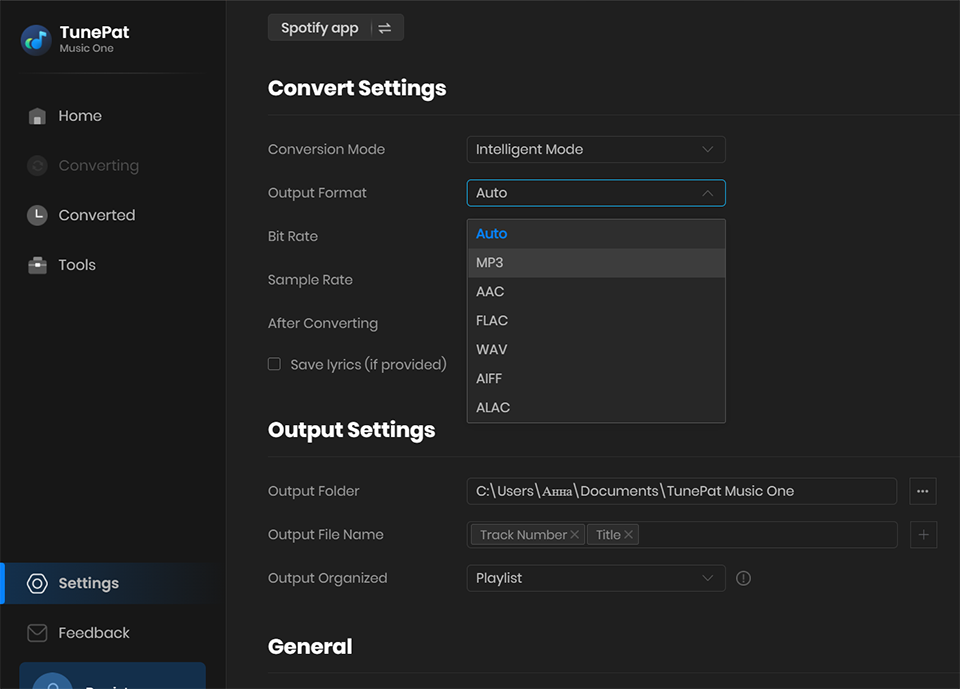Image resolution: width=960 pixels, height=689 pixels.
Task: Choose MP3 output format
Action: pos(596,263)
